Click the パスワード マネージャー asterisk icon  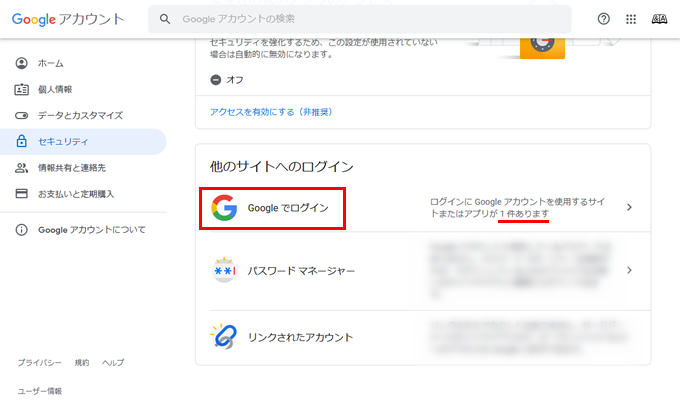click(224, 270)
